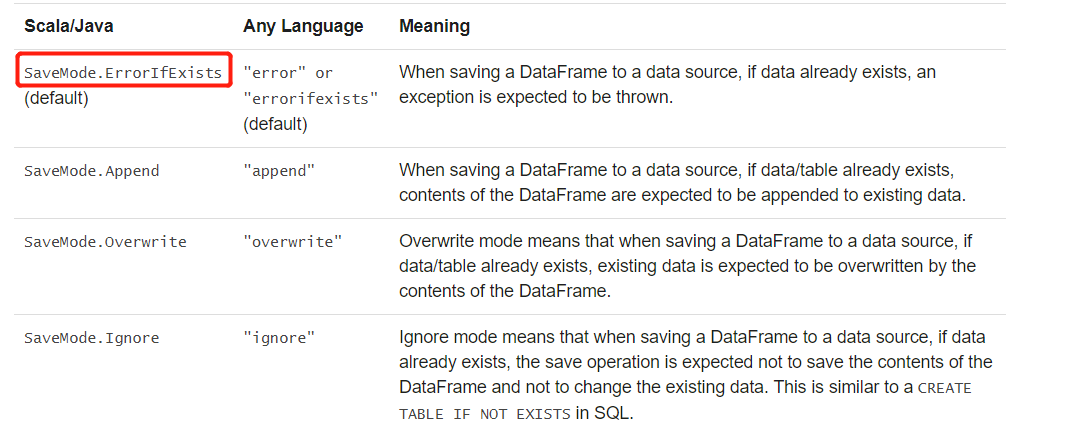Click the "Meaning" column header

[x=435, y=27]
